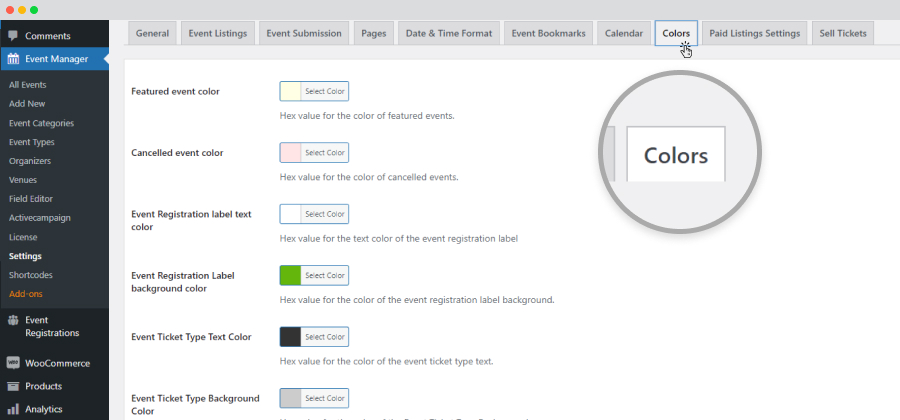The height and width of the screenshot is (420, 900).
Task: Click the orange Add-ons link
Action: click(26, 294)
